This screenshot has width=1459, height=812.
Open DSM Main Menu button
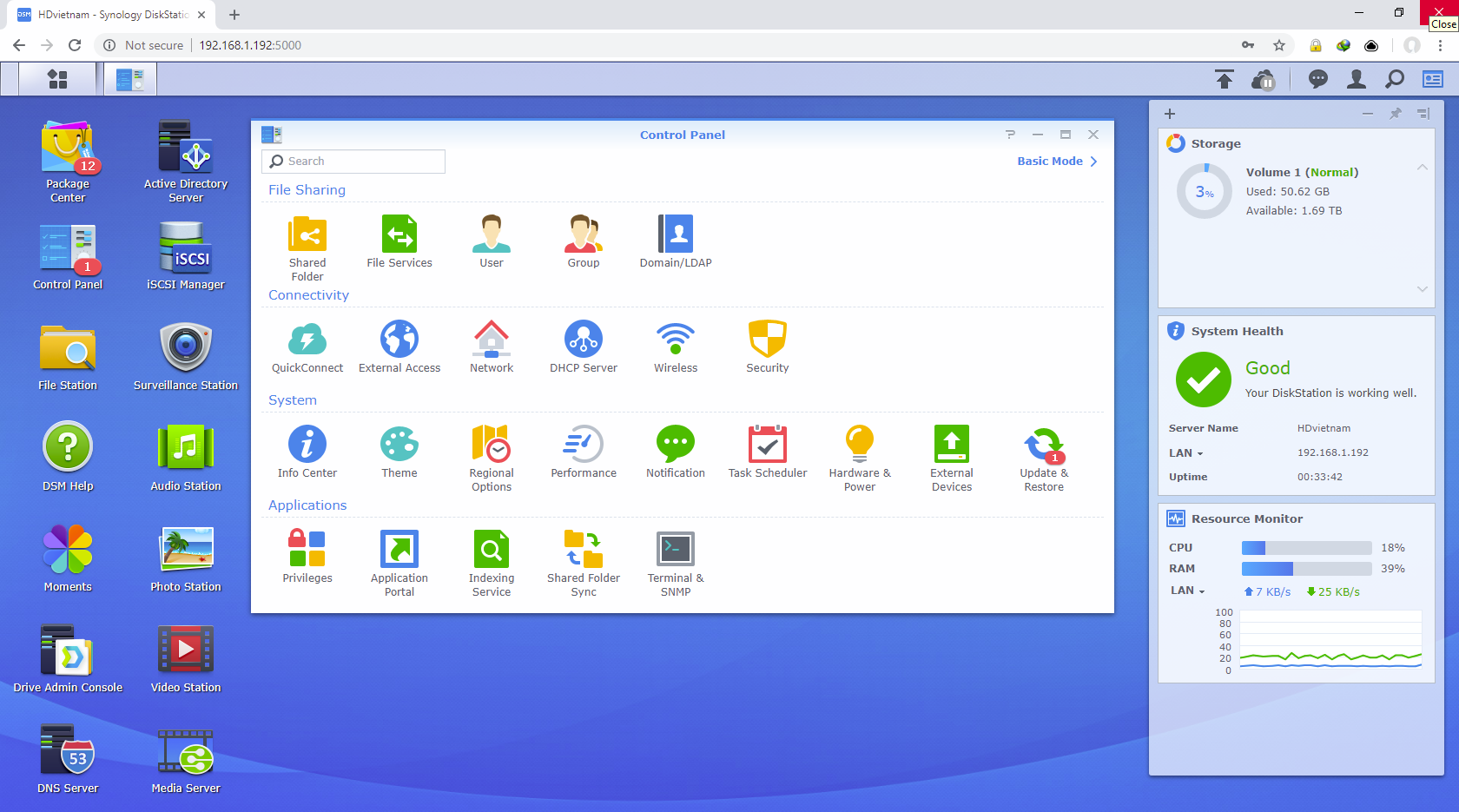pyautogui.click(x=57, y=79)
